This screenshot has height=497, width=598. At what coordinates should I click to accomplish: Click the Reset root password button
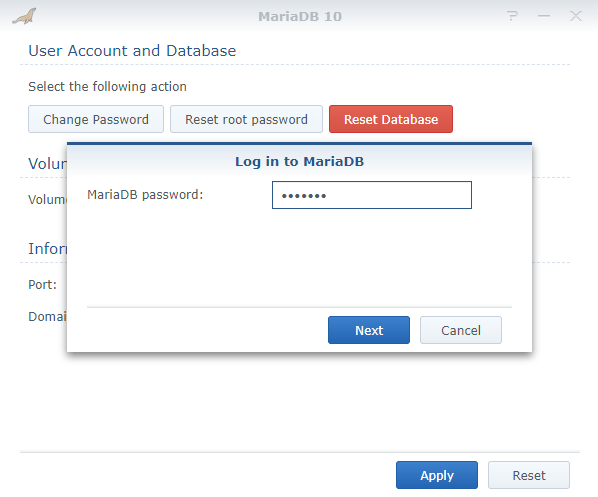(x=246, y=119)
